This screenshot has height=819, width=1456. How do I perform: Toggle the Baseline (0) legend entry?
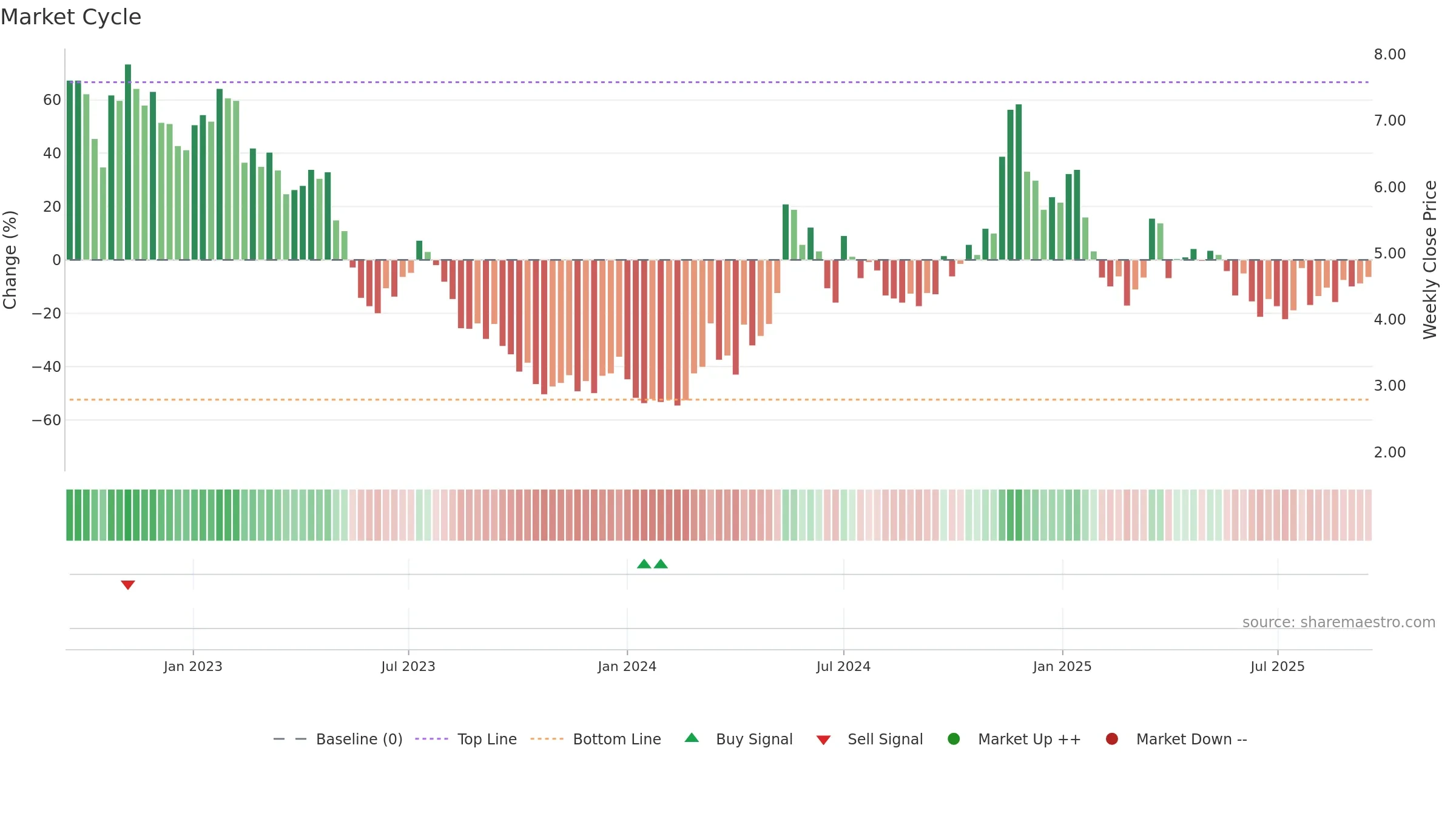pyautogui.click(x=338, y=739)
